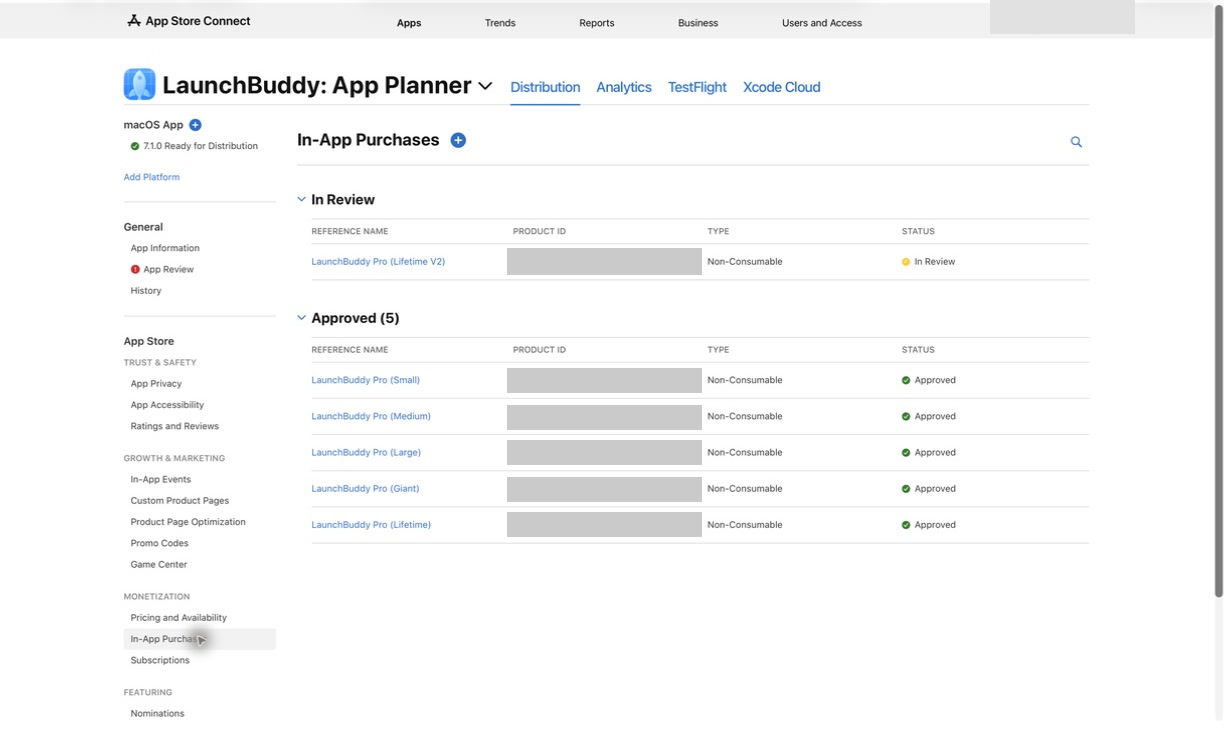1224x732 pixels.
Task: Click the green ready-for-distribution status icon
Action: click(x=135, y=146)
